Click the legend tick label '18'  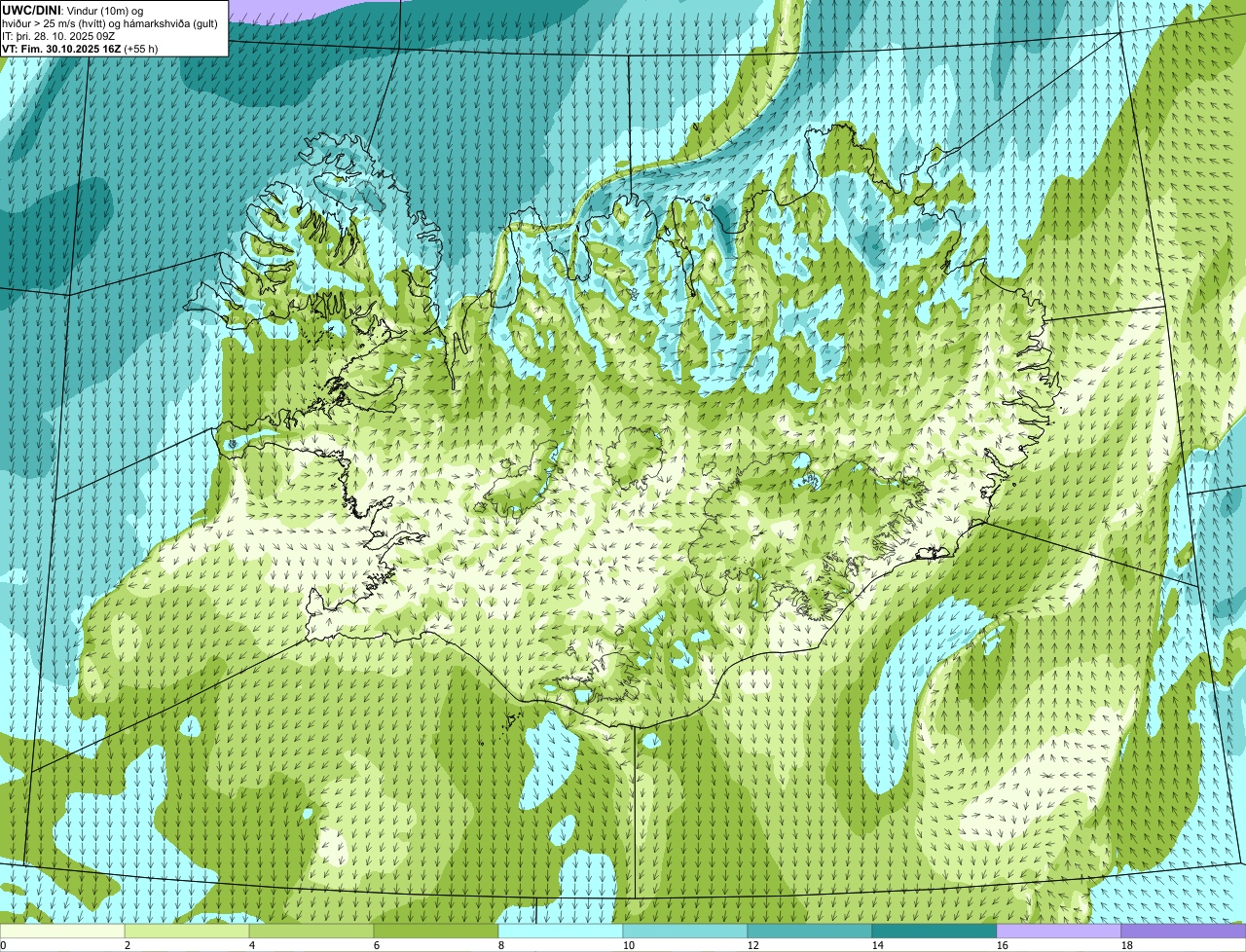(1127, 945)
